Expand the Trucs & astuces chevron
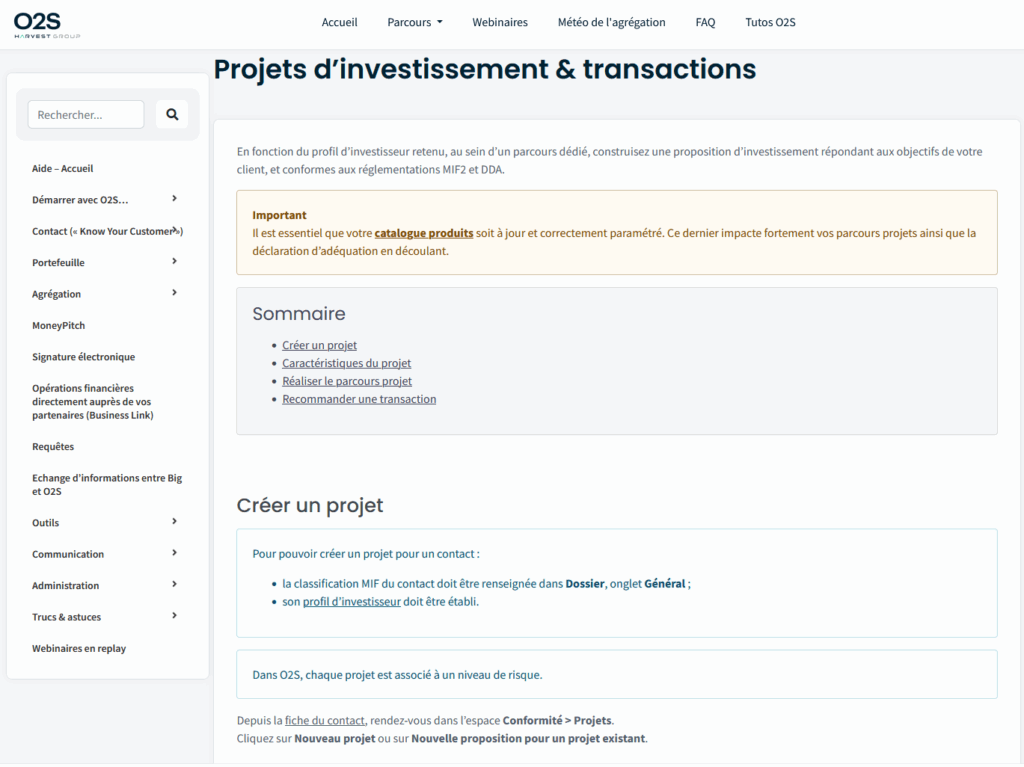This screenshot has width=1024, height=767. tap(174, 616)
